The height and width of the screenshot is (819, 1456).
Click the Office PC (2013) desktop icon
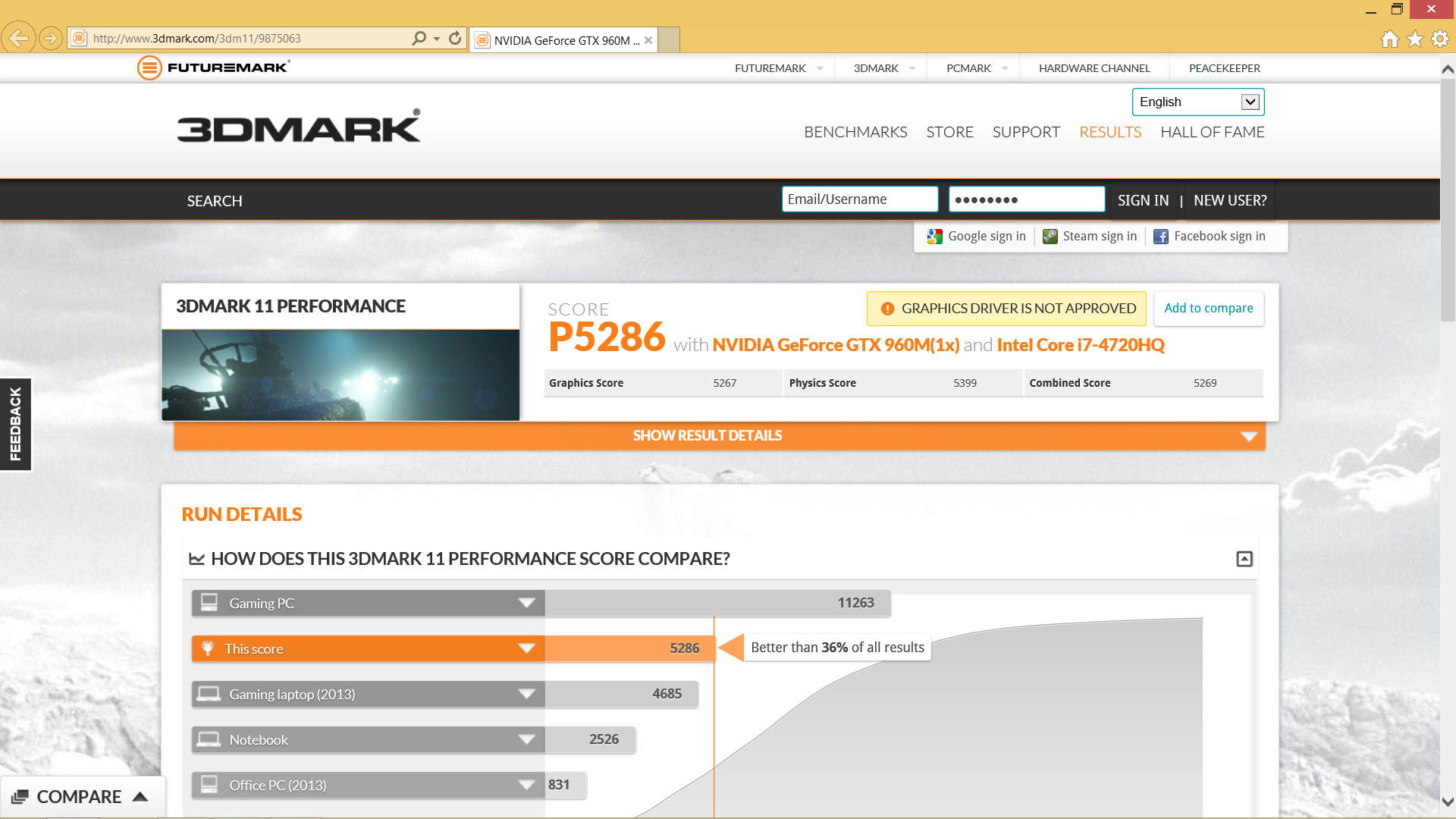tap(209, 785)
